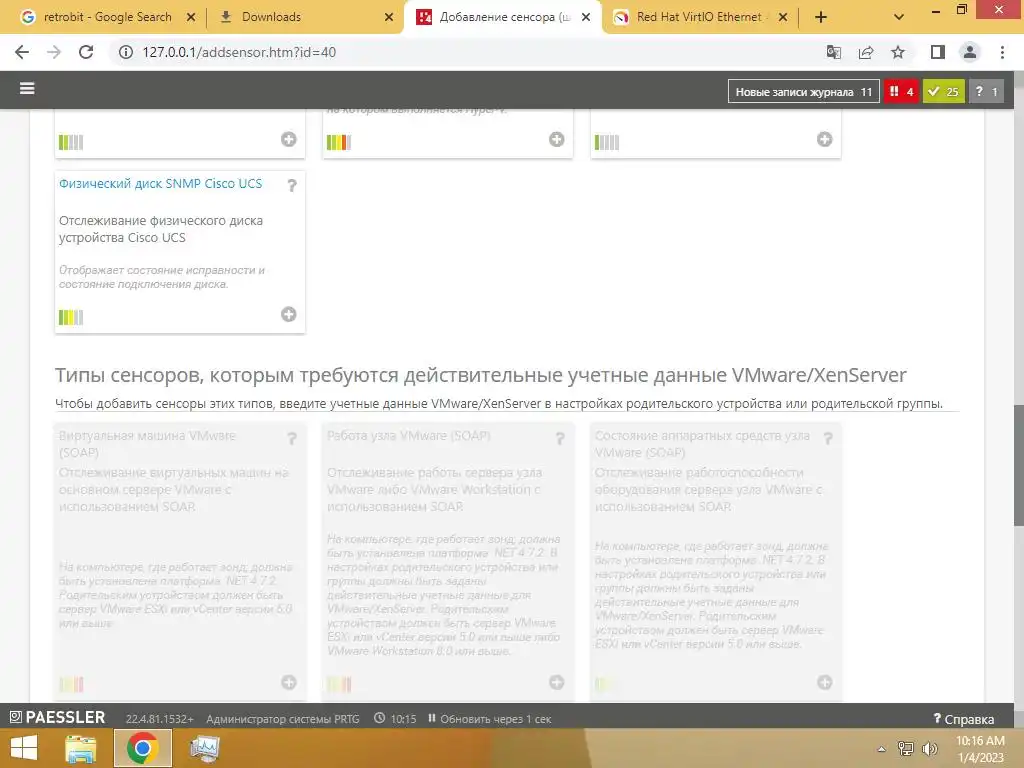The height and width of the screenshot is (768, 1024).
Task: Open Windows Start menu
Action: coord(24,748)
